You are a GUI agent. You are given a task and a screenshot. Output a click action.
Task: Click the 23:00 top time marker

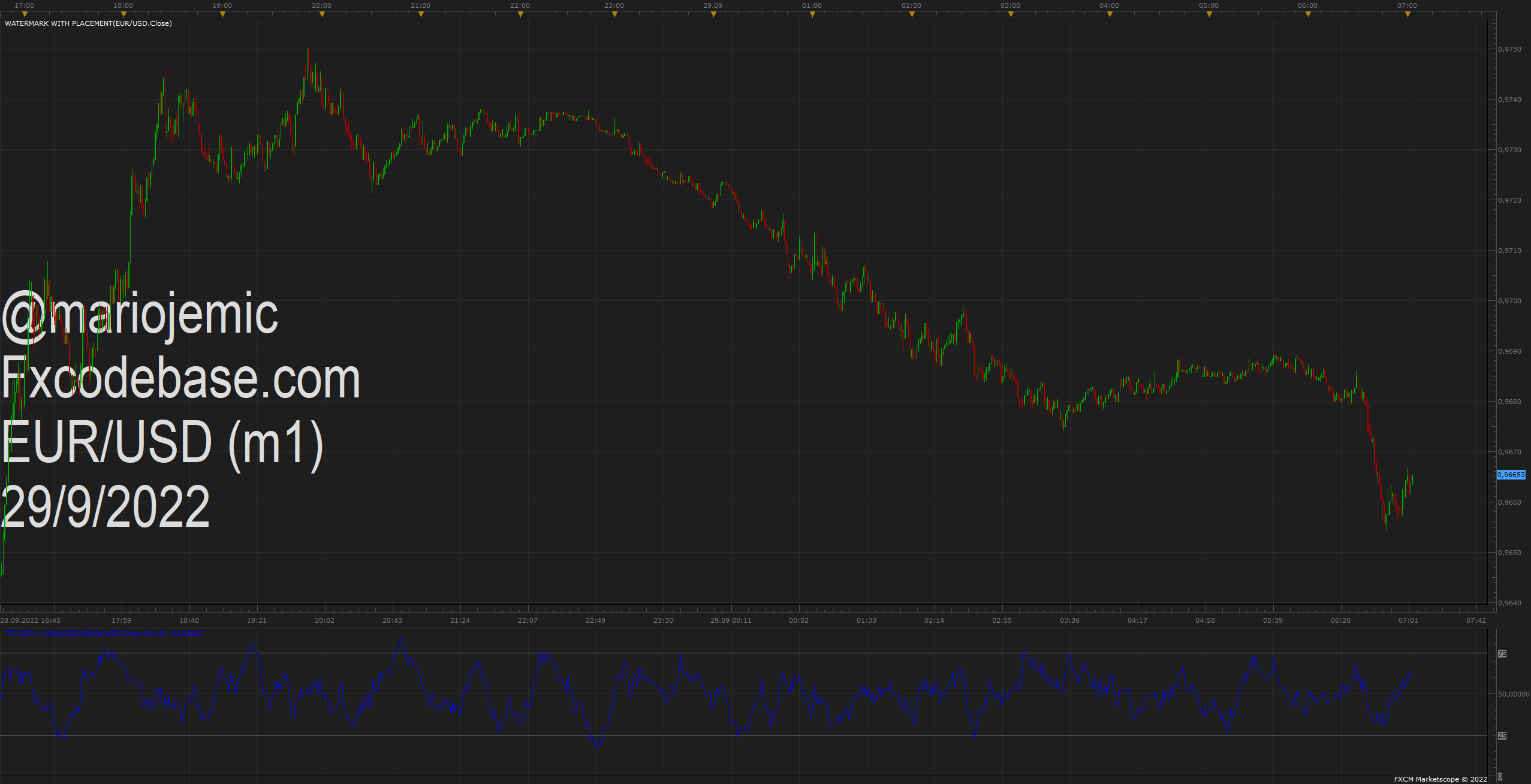pos(614,14)
